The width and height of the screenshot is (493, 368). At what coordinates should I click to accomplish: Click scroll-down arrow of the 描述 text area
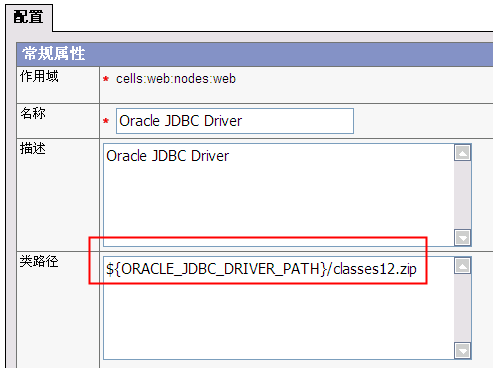pyautogui.click(x=462, y=237)
